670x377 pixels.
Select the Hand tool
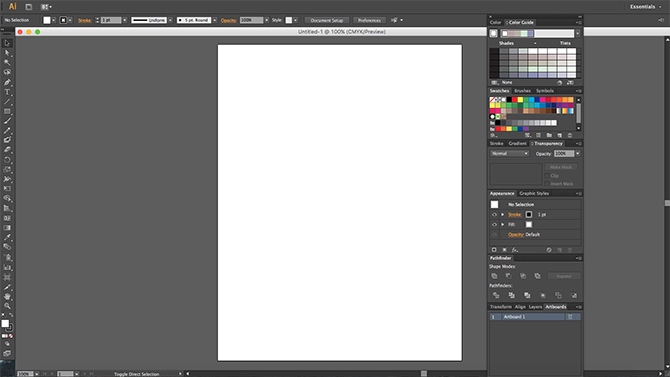[x=7, y=296]
